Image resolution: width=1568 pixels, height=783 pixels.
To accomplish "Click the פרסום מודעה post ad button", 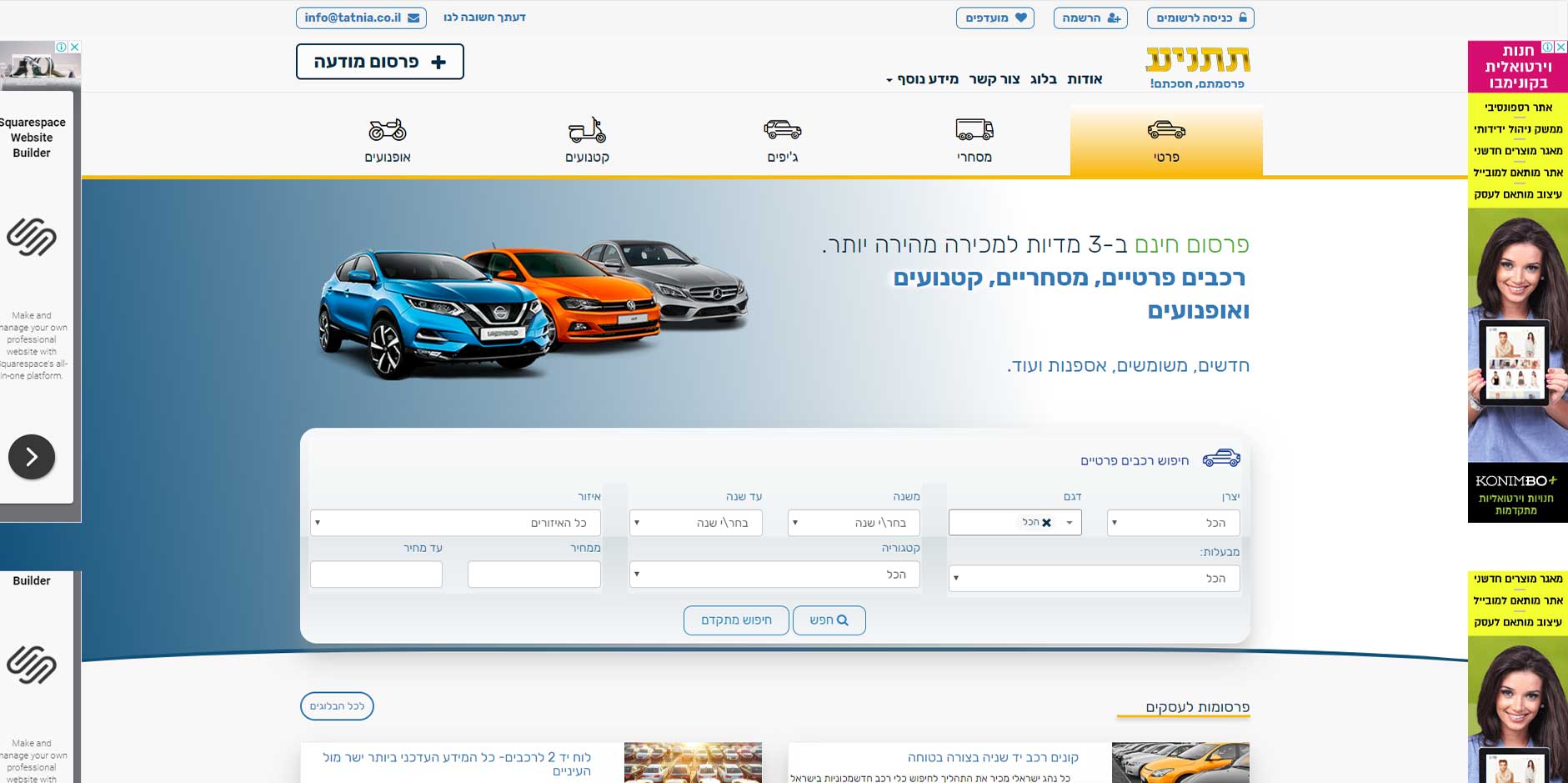I will pyautogui.click(x=380, y=62).
